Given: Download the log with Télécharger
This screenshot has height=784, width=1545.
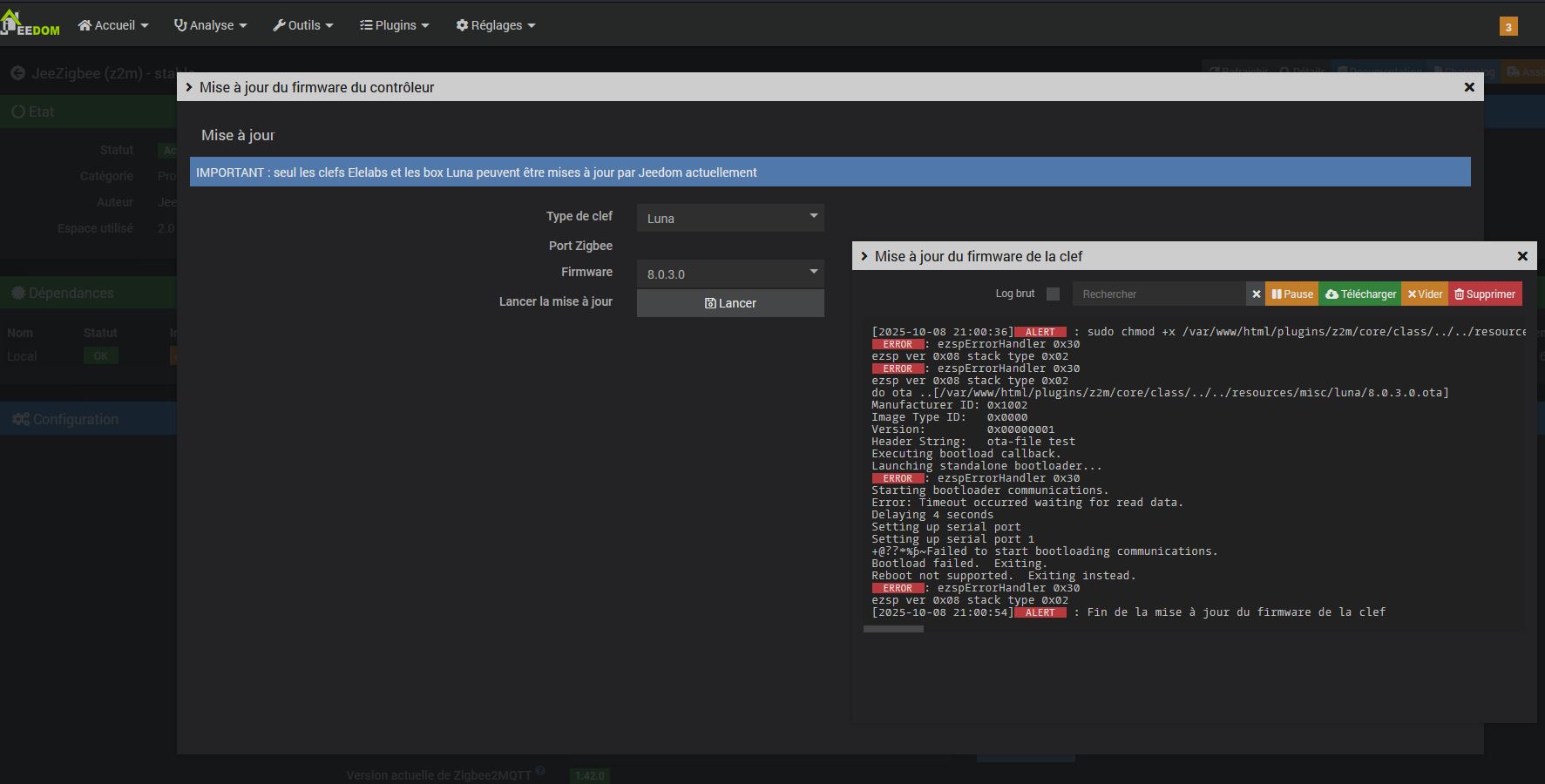Looking at the screenshot, I should point(1360,294).
